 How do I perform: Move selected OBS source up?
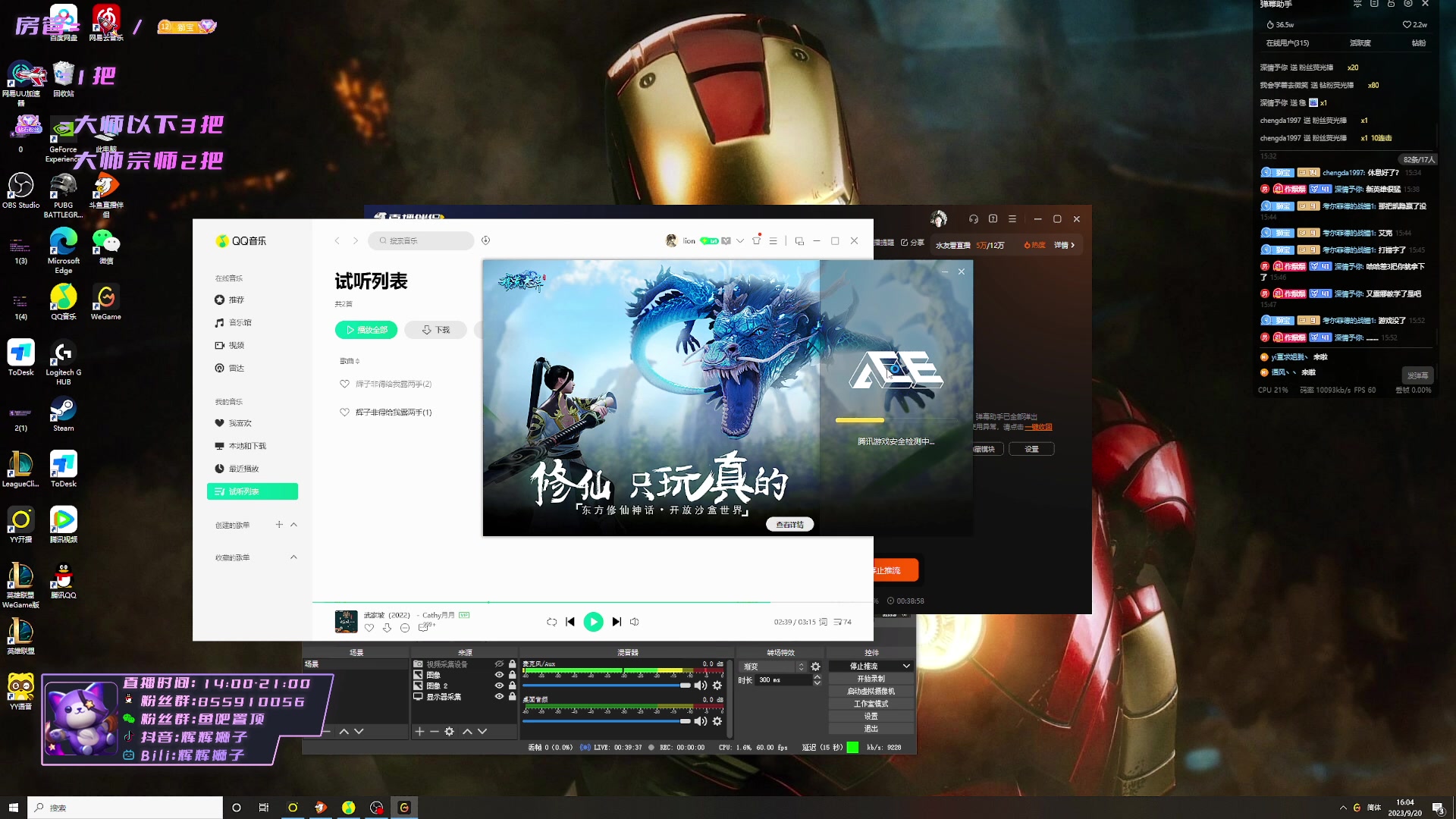click(467, 732)
